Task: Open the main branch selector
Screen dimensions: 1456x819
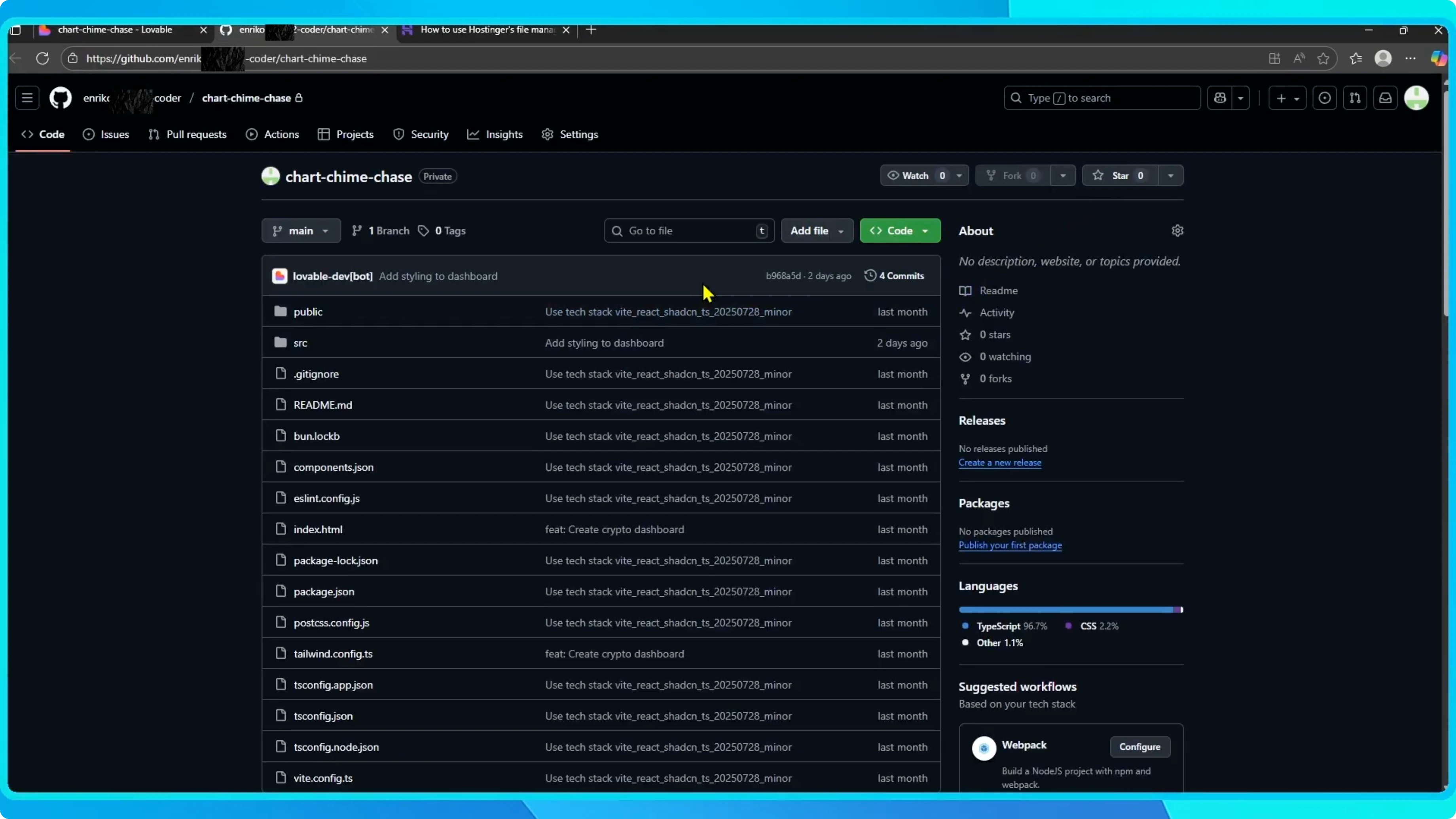Action: pyautogui.click(x=301, y=231)
